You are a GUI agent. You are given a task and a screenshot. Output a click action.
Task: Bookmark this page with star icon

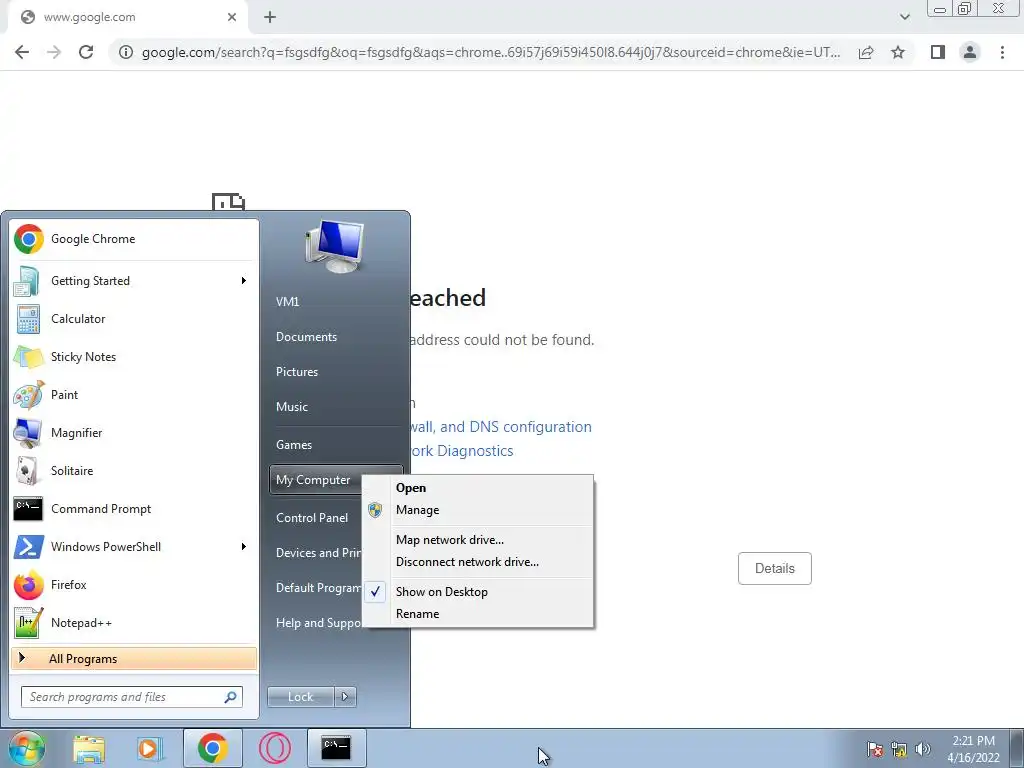tap(898, 52)
